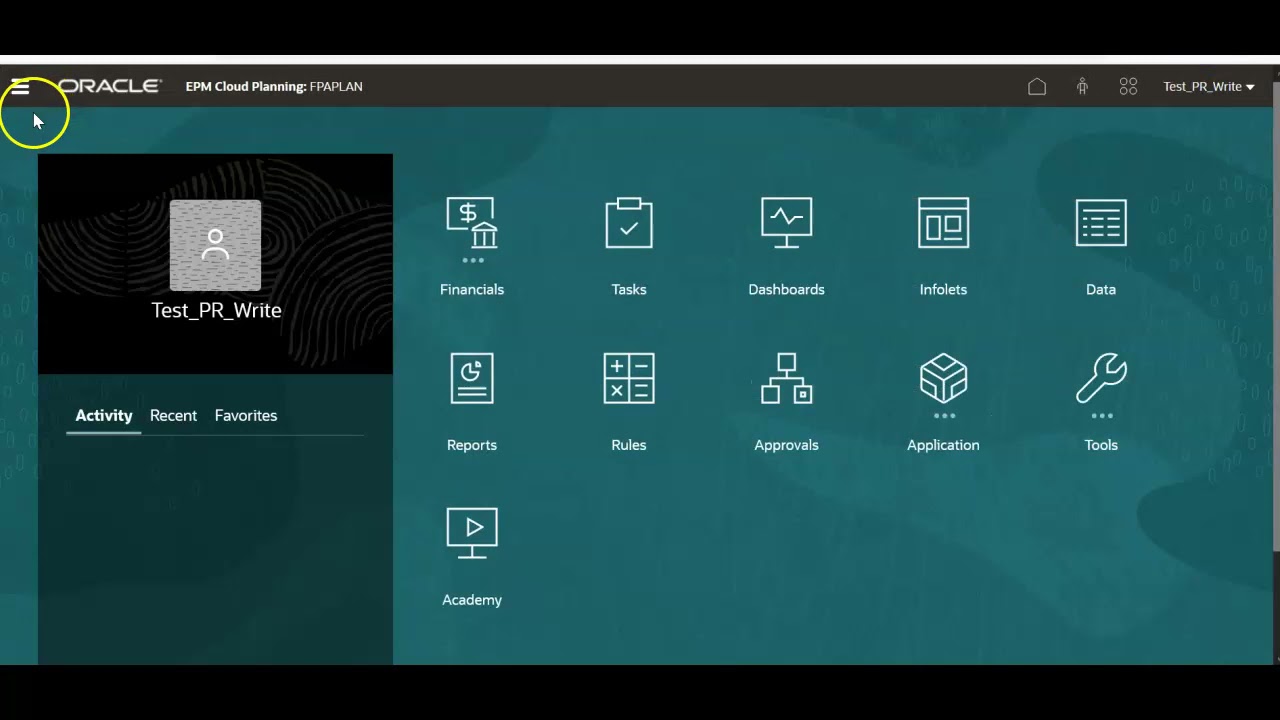The image size is (1280, 720).
Task: Open the Dashboards monitor icon
Action: pos(786,222)
